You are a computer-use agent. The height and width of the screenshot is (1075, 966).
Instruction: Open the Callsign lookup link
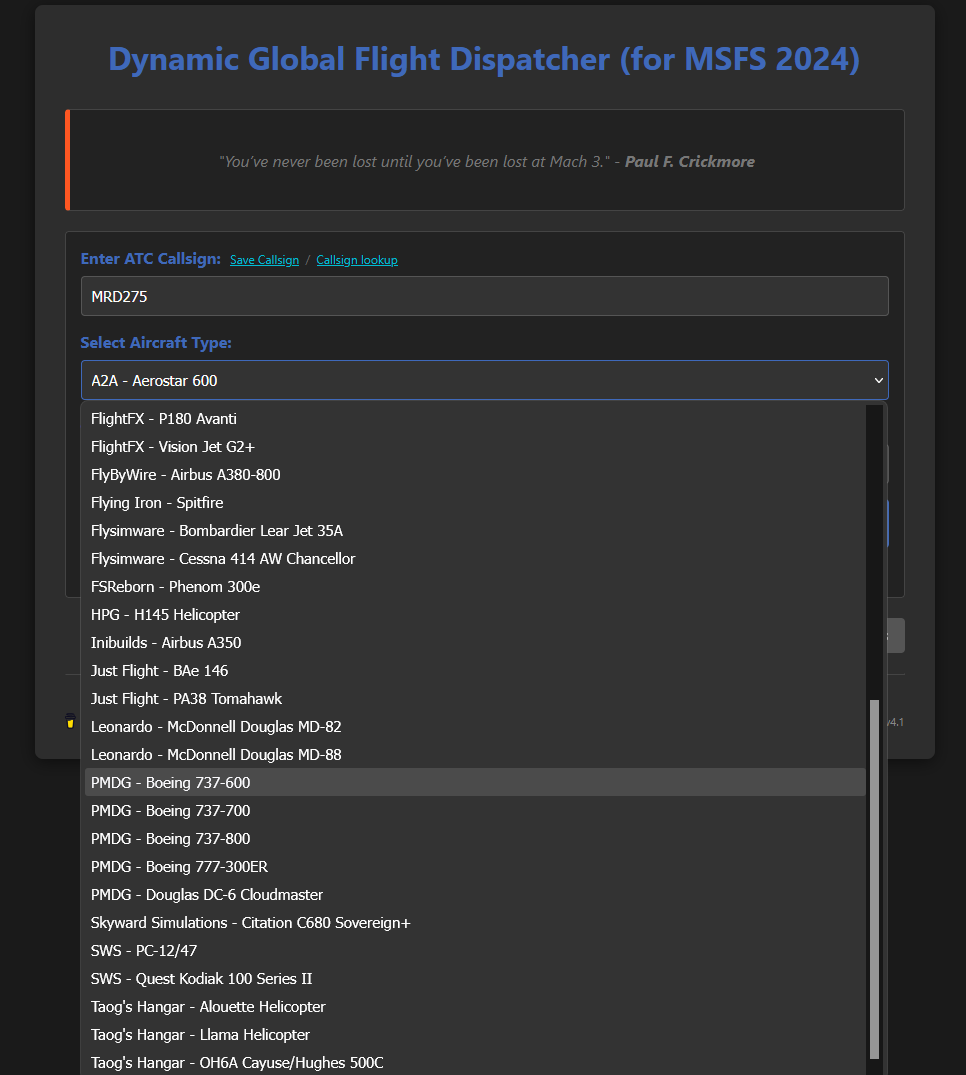[357, 260]
